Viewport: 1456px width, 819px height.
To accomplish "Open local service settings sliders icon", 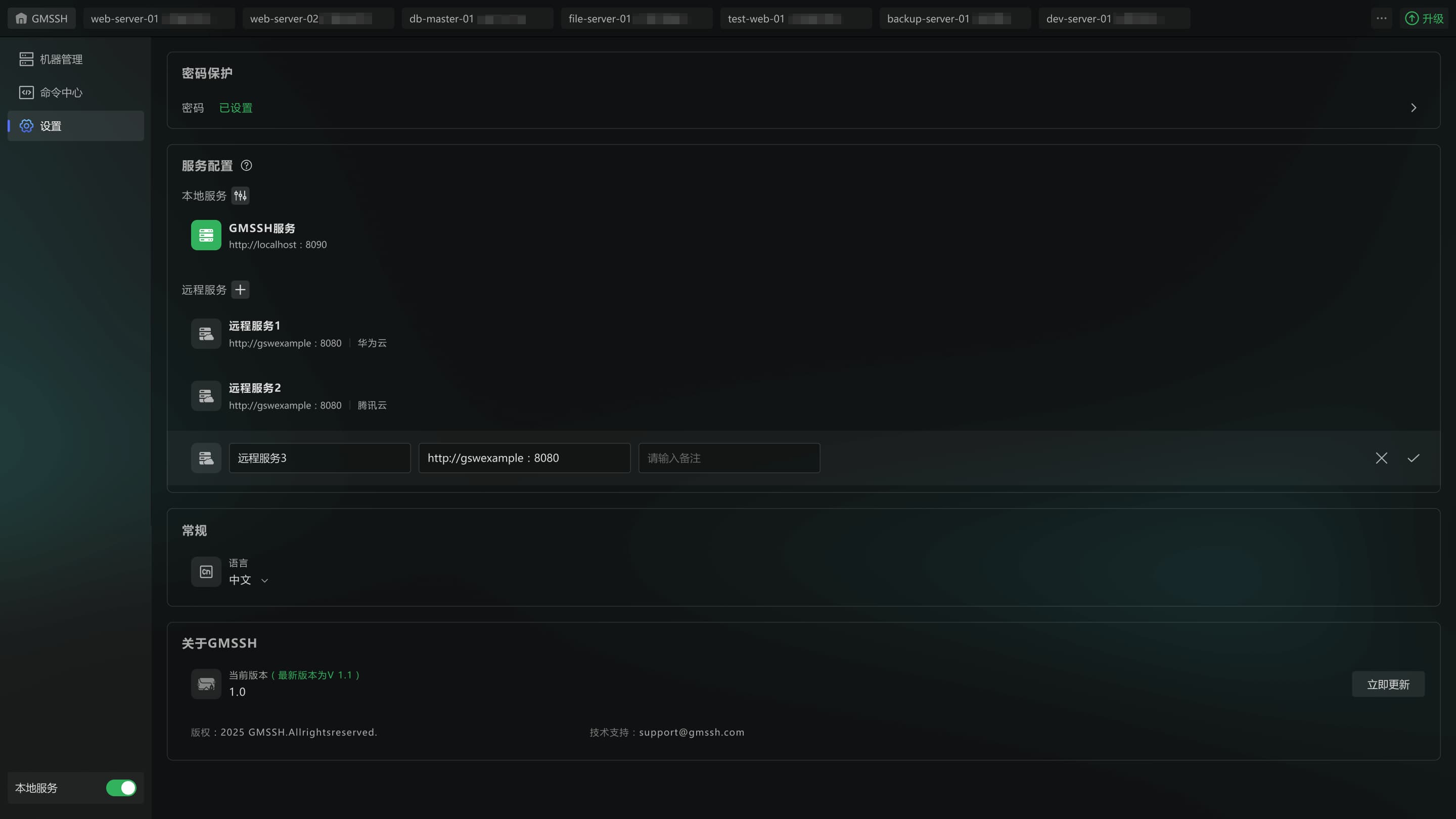I will coord(240,196).
